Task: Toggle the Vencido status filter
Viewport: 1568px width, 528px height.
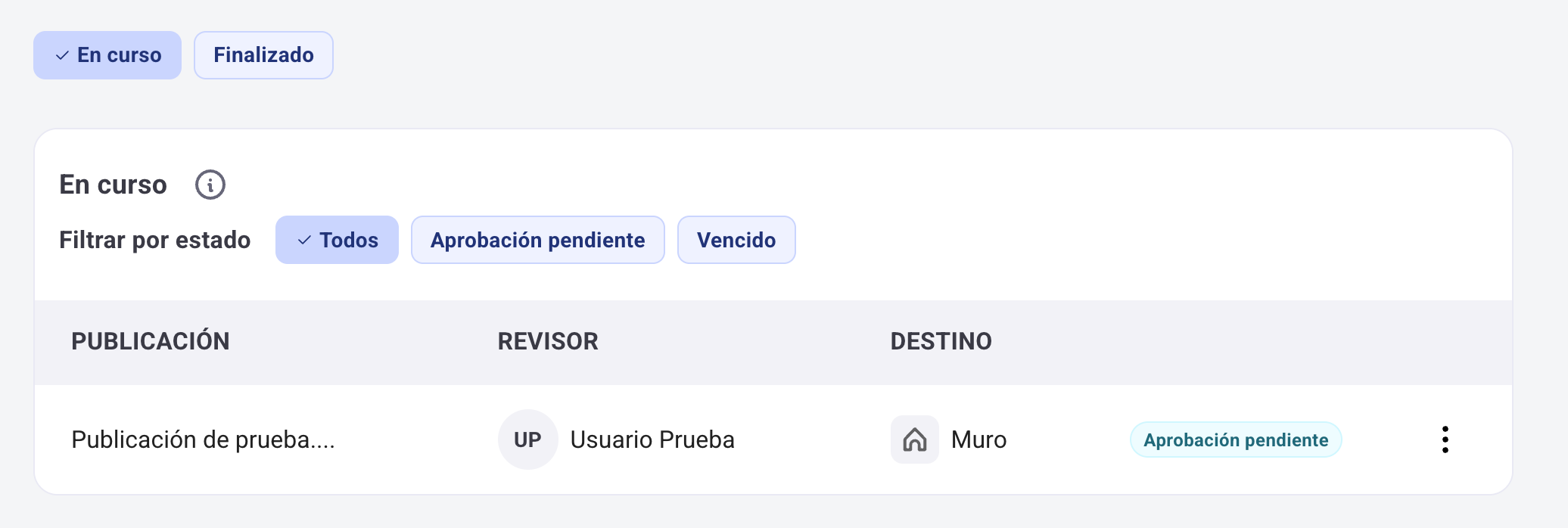Action: [736, 240]
